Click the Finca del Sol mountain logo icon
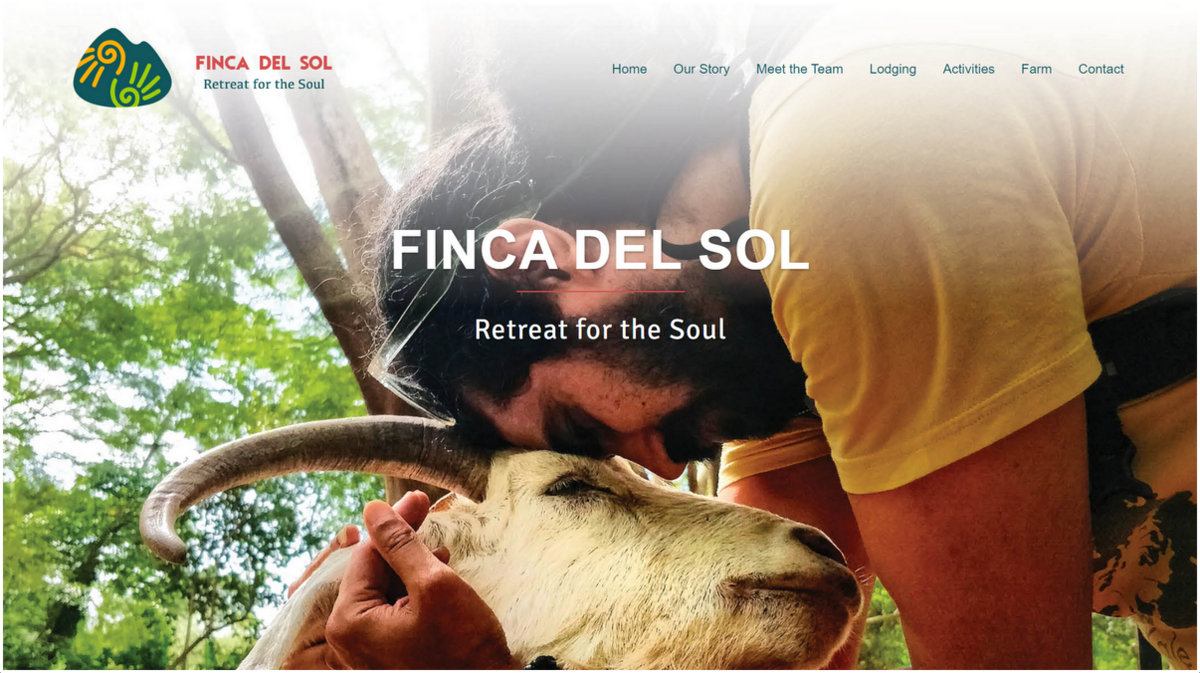 (x=122, y=68)
